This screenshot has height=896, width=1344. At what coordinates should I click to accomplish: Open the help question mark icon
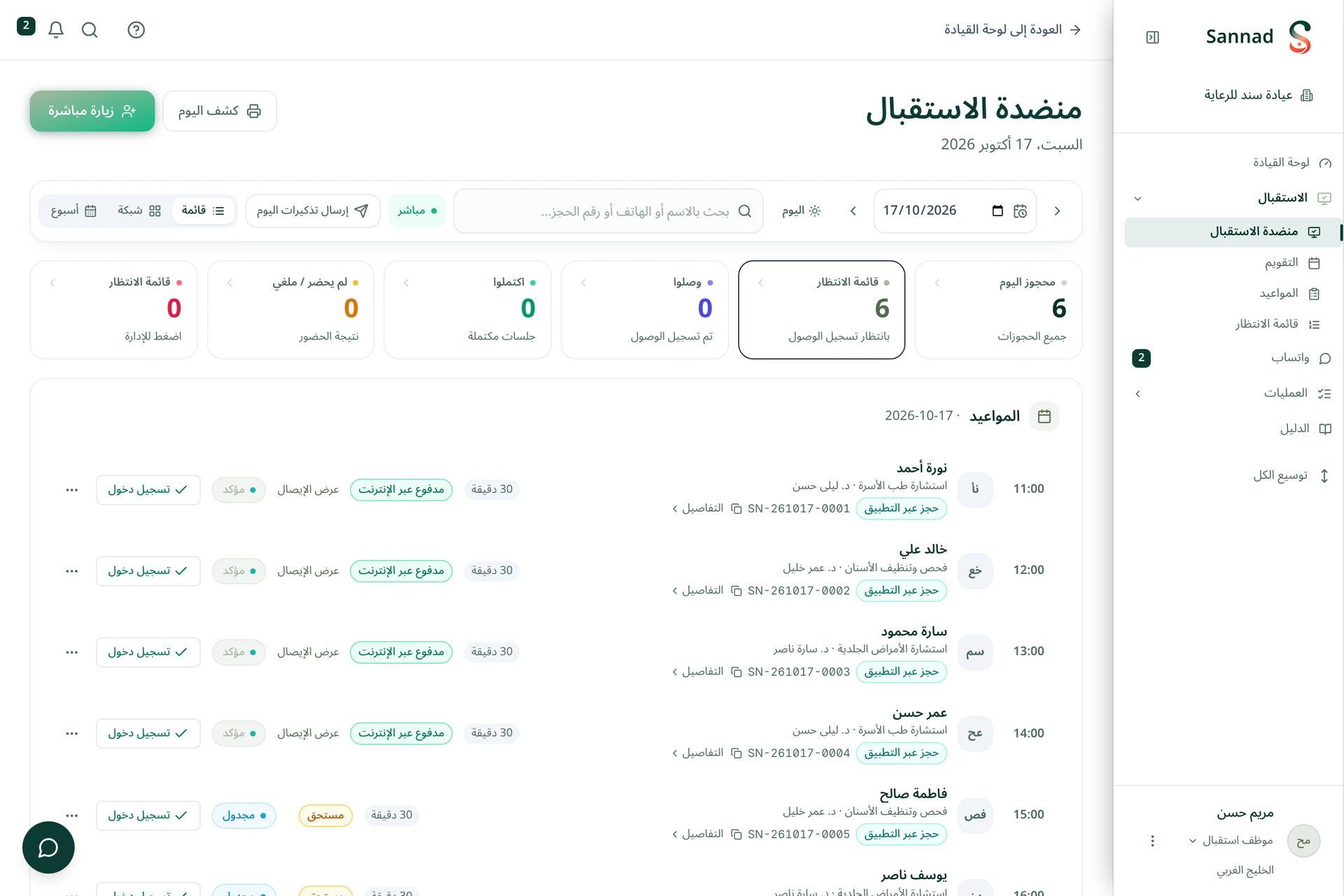136,29
